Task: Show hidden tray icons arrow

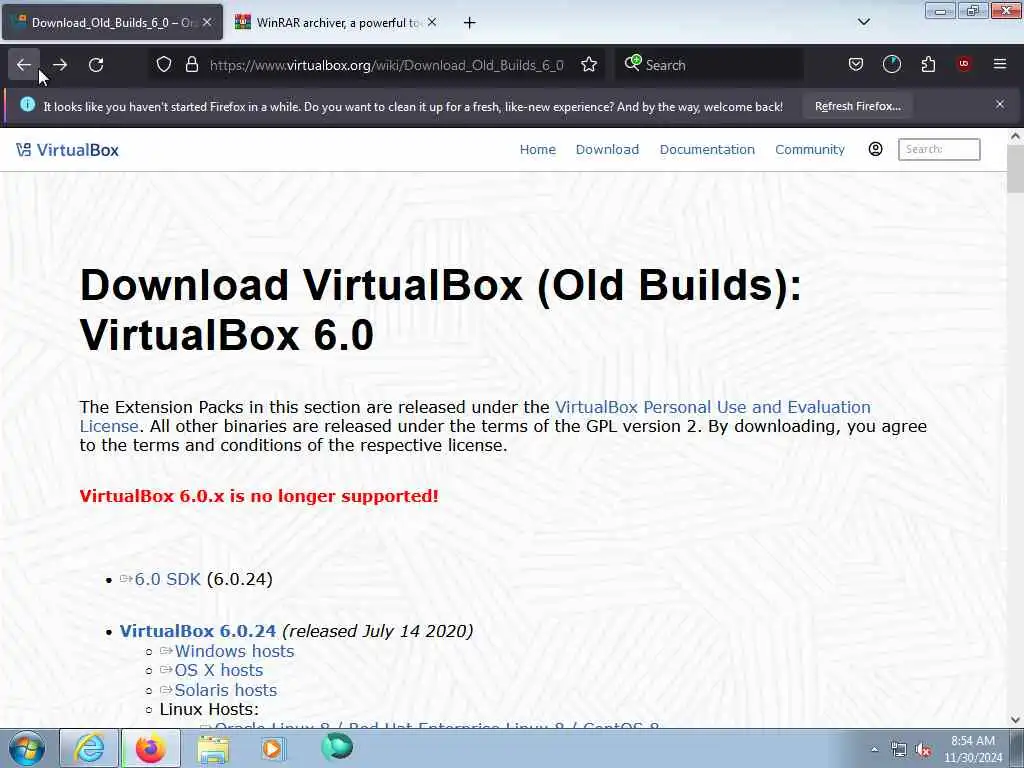Action: click(x=874, y=750)
